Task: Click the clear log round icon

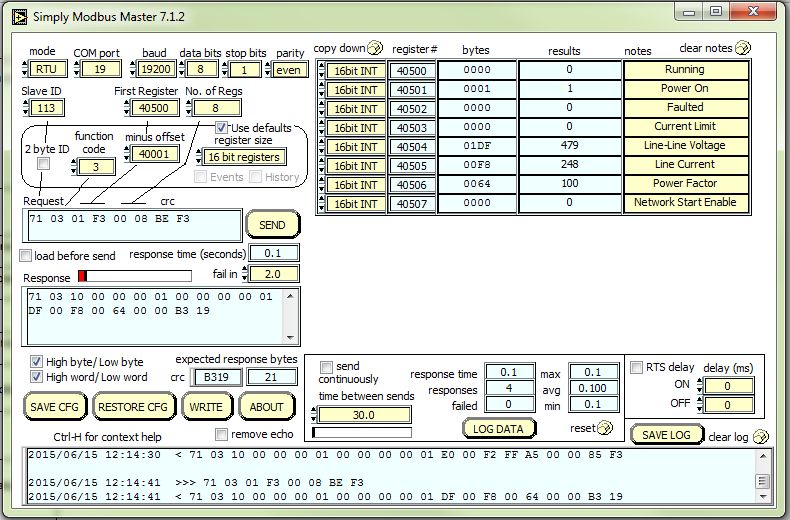Action: point(761,437)
